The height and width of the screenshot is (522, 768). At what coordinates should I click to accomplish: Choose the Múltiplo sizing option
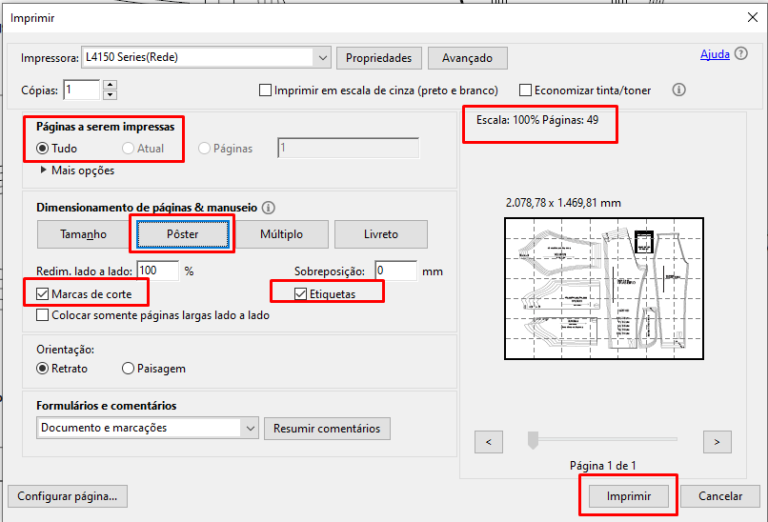(281, 234)
